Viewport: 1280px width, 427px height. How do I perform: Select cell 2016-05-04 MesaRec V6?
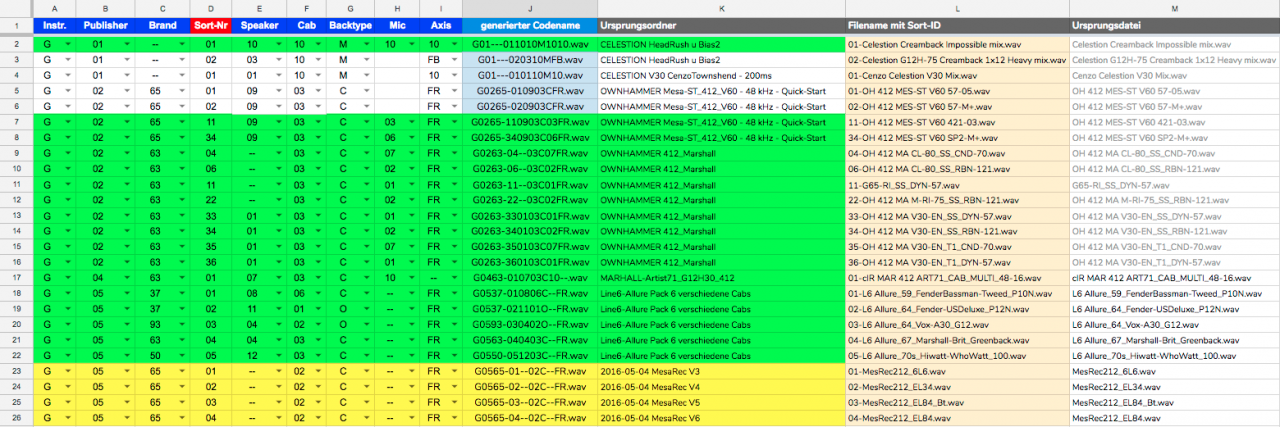tap(720, 417)
